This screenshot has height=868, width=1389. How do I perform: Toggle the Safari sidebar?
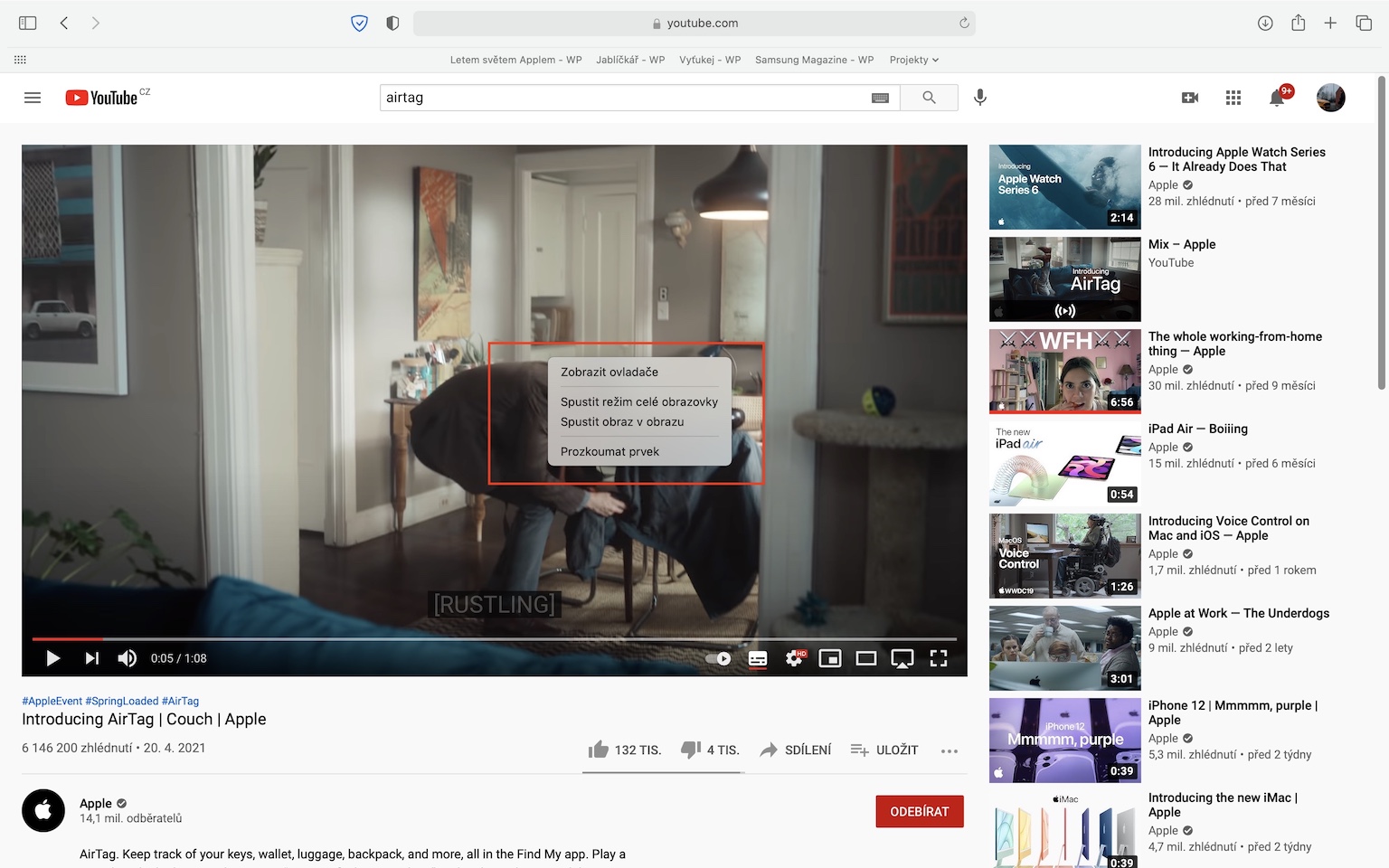(28, 24)
